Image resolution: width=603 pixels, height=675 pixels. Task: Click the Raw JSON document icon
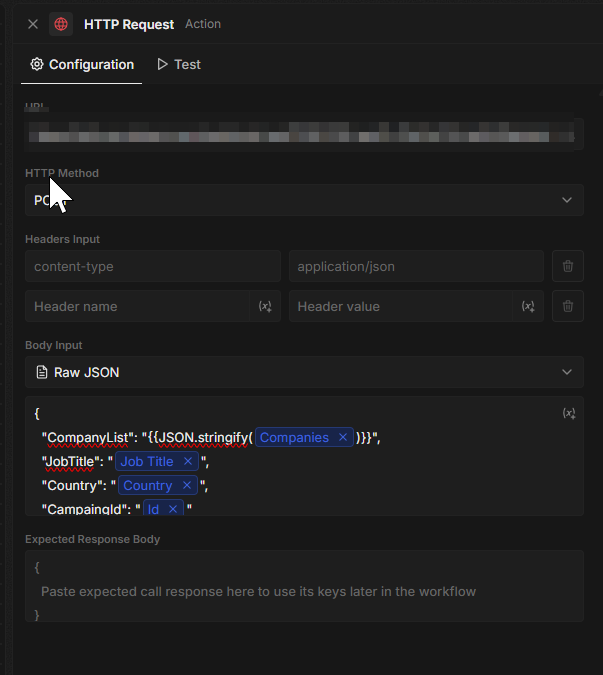pos(42,372)
